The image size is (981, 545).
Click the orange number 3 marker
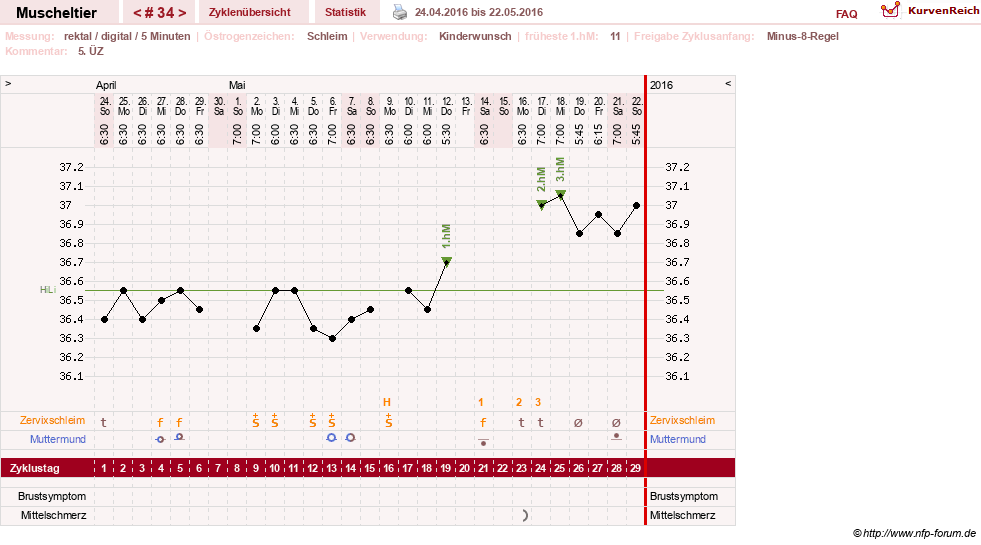537,402
